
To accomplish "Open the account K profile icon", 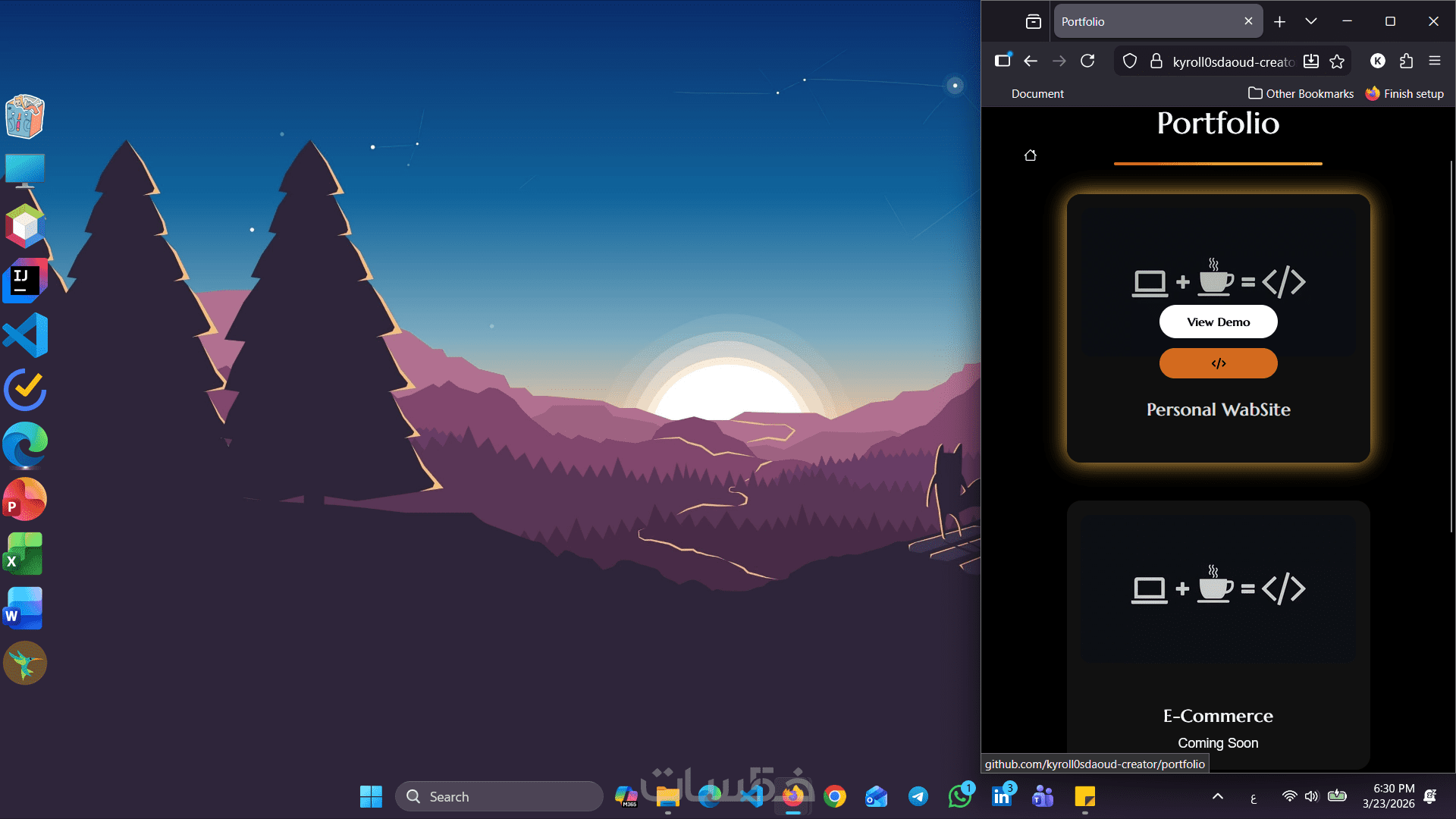I will 1378,61.
